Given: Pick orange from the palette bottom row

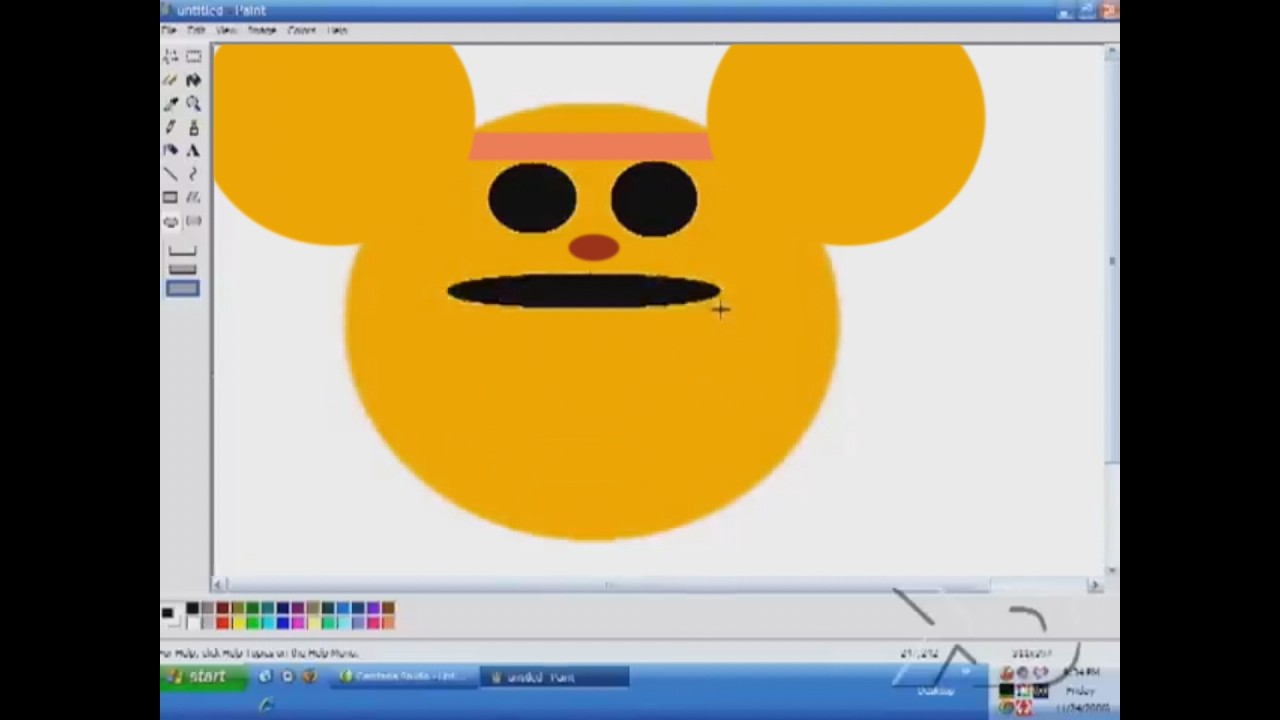Looking at the screenshot, I should click(x=387, y=623).
